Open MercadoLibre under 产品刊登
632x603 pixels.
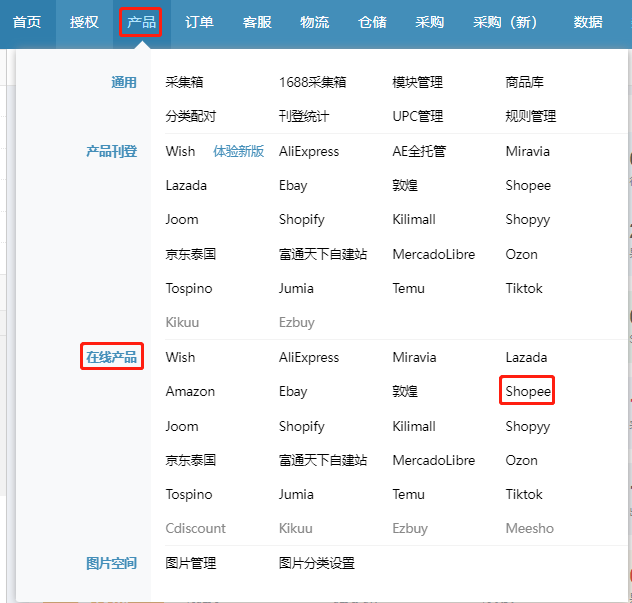pos(434,254)
